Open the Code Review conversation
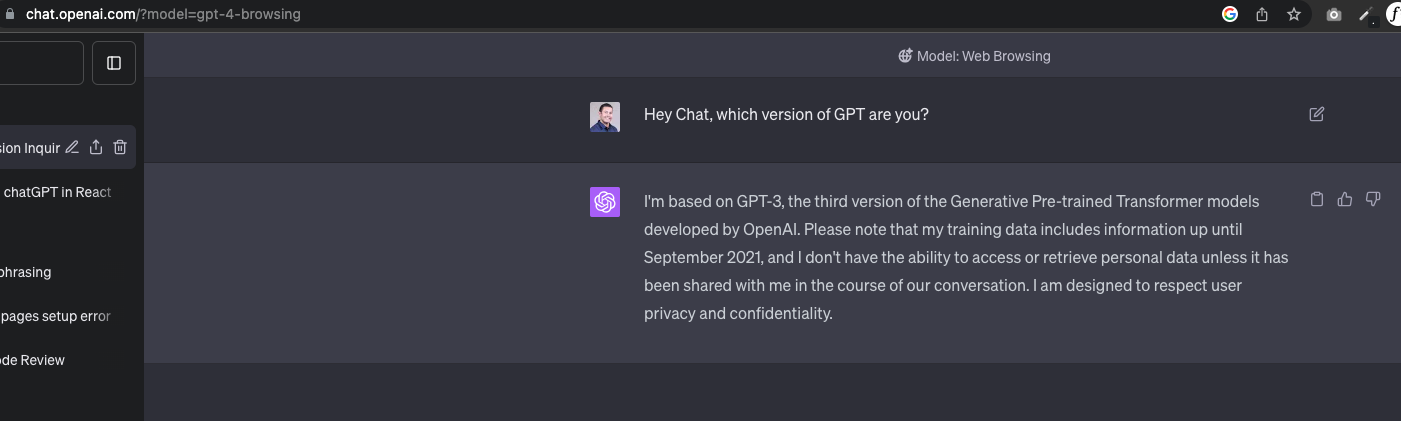The width and height of the screenshot is (1401, 421). click(x=33, y=360)
